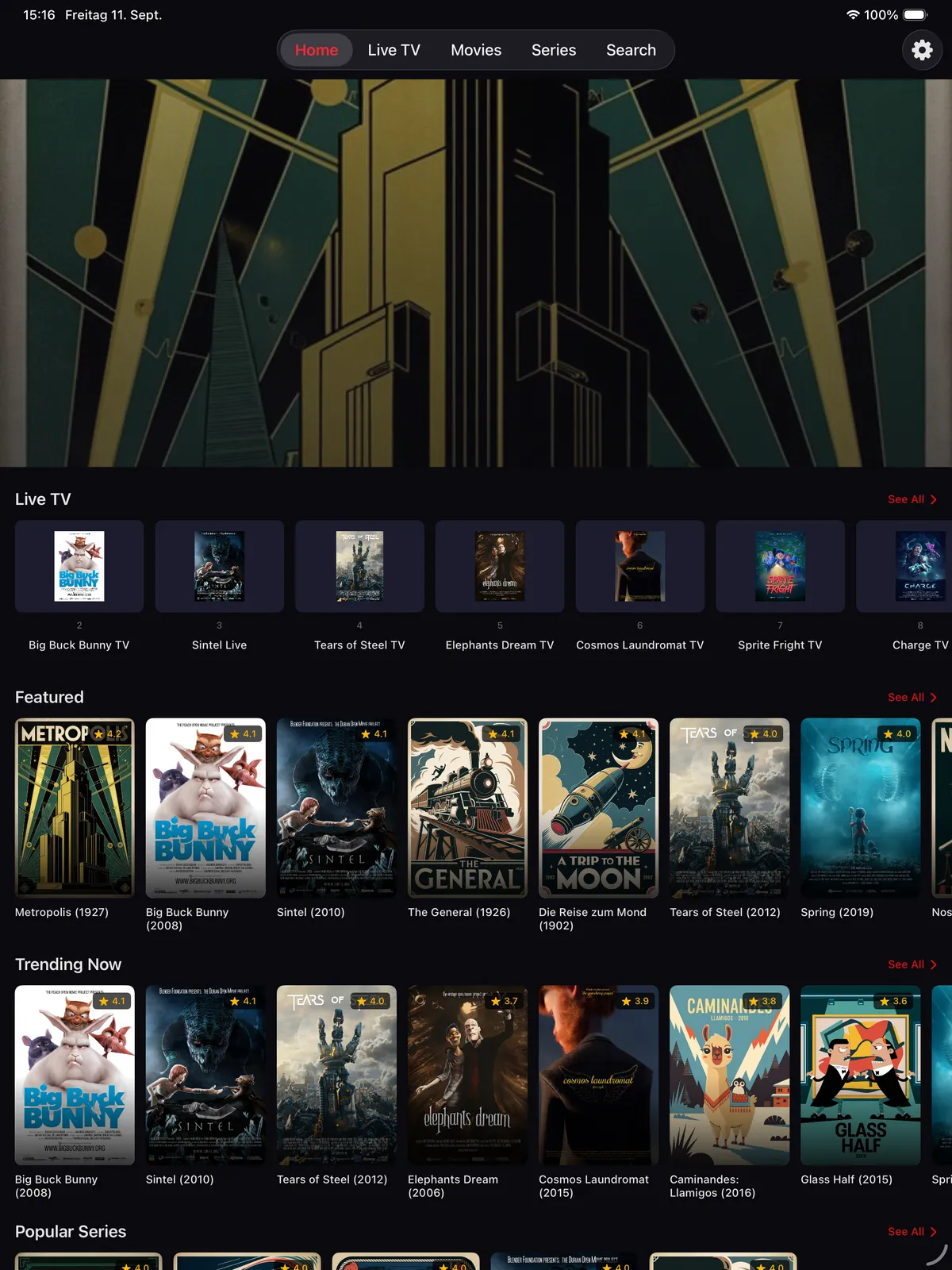Click the 3.9 rating badge on Cosmos Laundromat
Viewport: 952px width, 1270px height.
coord(635,1002)
